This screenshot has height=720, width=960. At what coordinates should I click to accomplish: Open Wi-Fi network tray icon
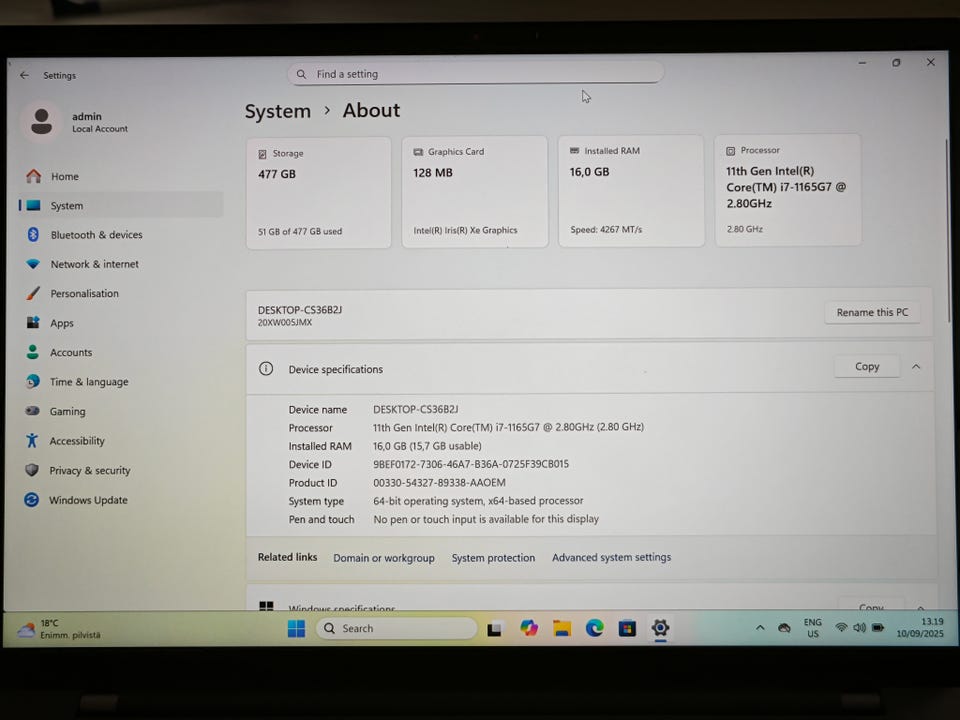click(x=841, y=628)
